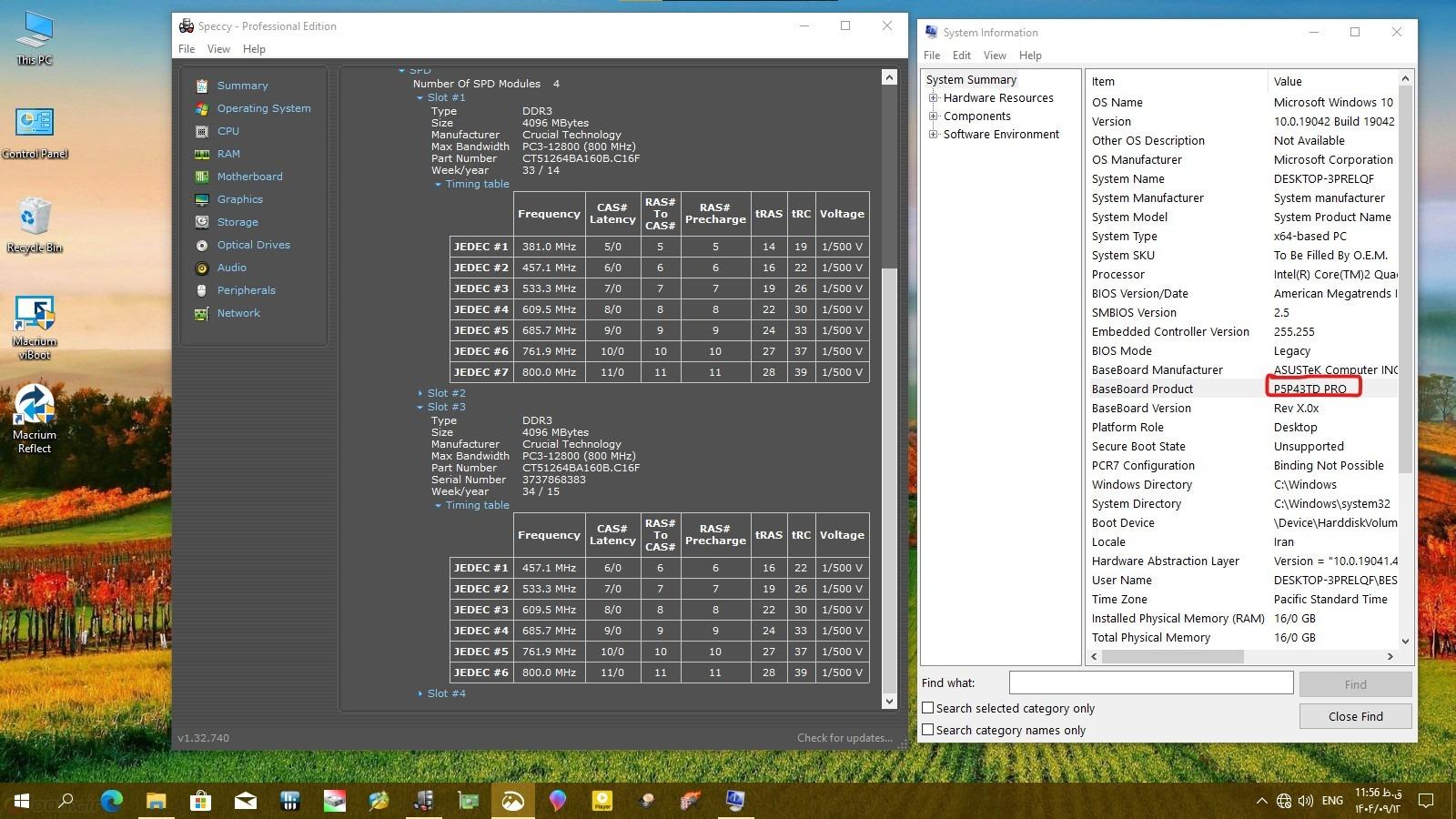The image size is (1456, 819).
Task: Expand Hardware Resources tree node
Action: pyautogui.click(x=933, y=98)
